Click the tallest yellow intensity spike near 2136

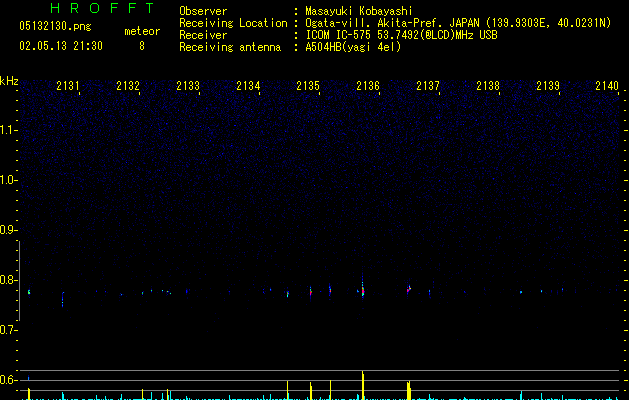coord(363,385)
